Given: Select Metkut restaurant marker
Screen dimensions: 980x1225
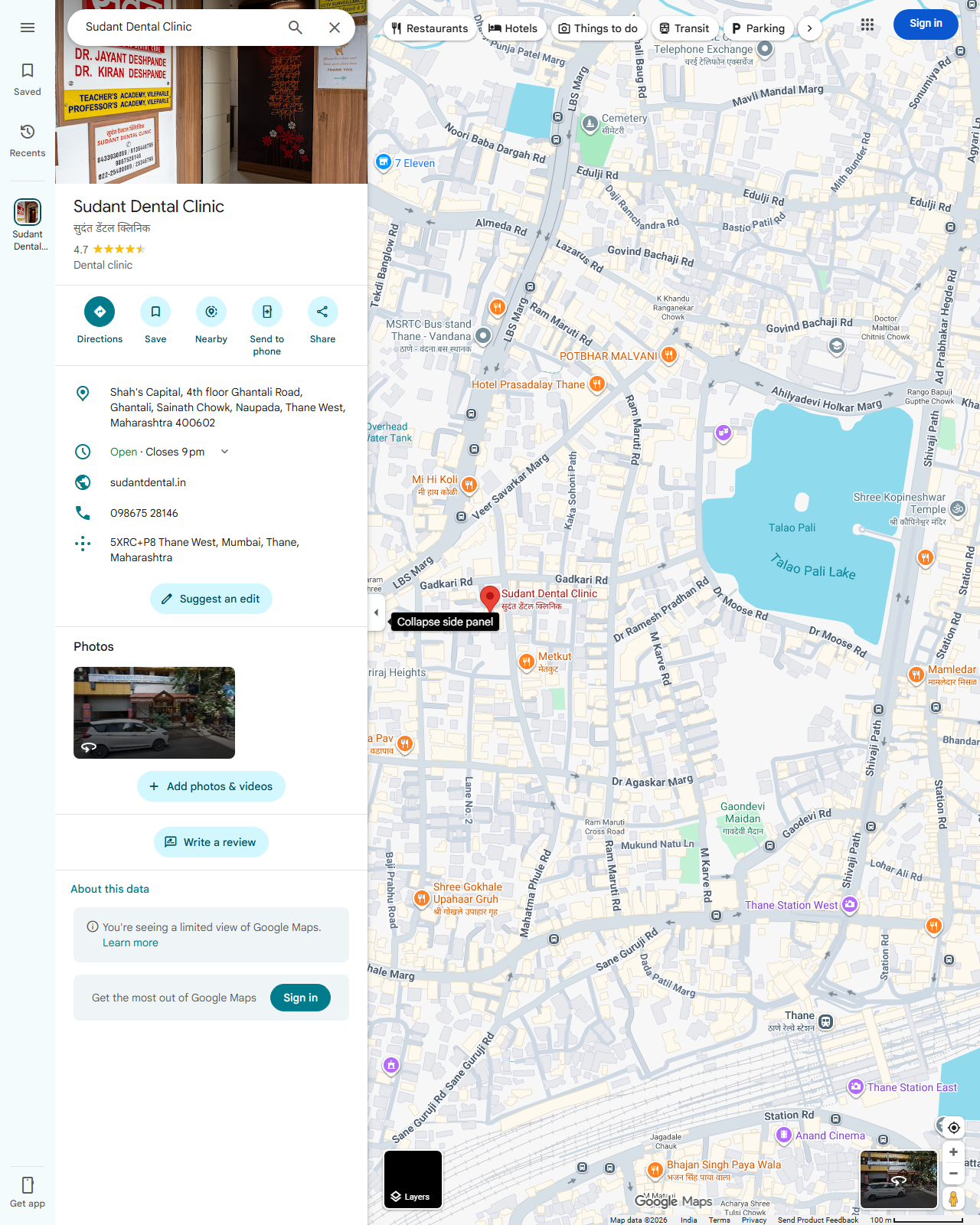Looking at the screenshot, I should coord(526,662).
